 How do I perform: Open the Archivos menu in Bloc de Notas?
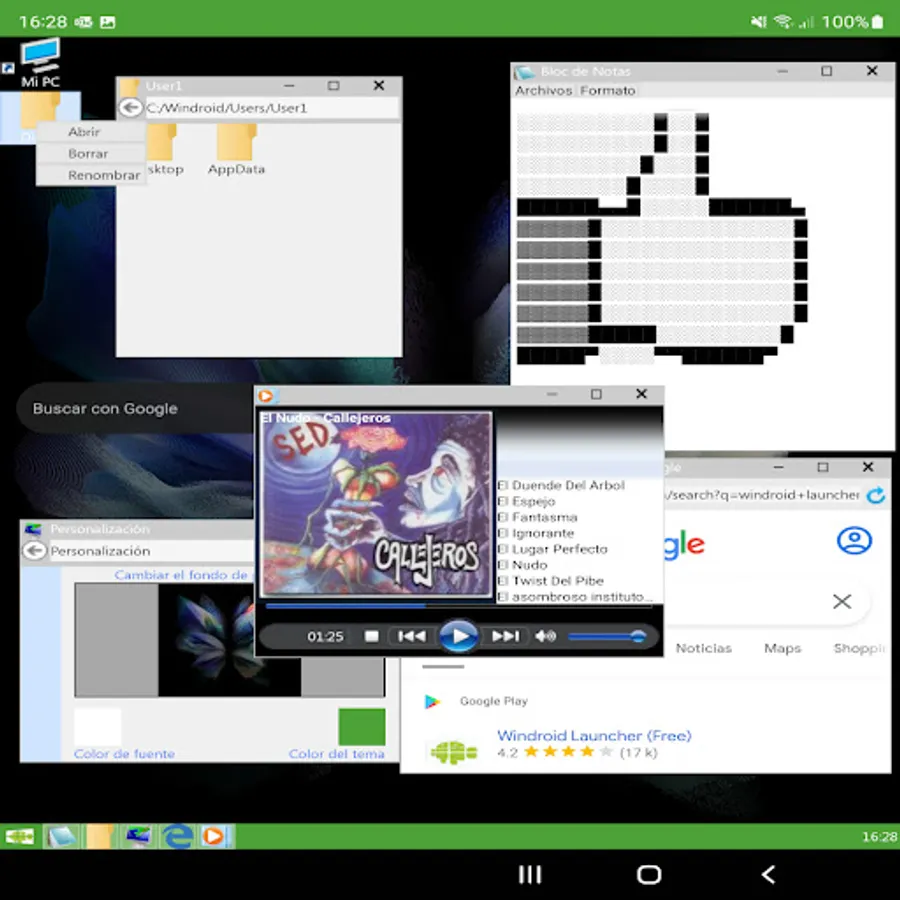point(544,90)
